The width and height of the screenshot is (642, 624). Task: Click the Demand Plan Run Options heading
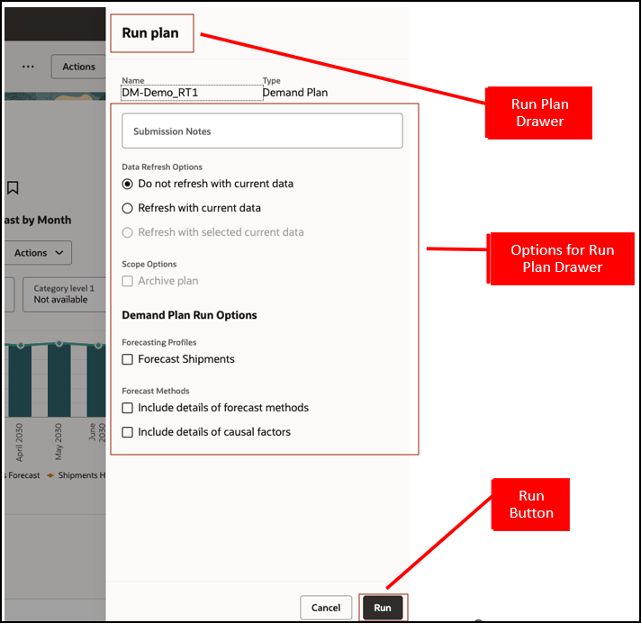(190, 315)
